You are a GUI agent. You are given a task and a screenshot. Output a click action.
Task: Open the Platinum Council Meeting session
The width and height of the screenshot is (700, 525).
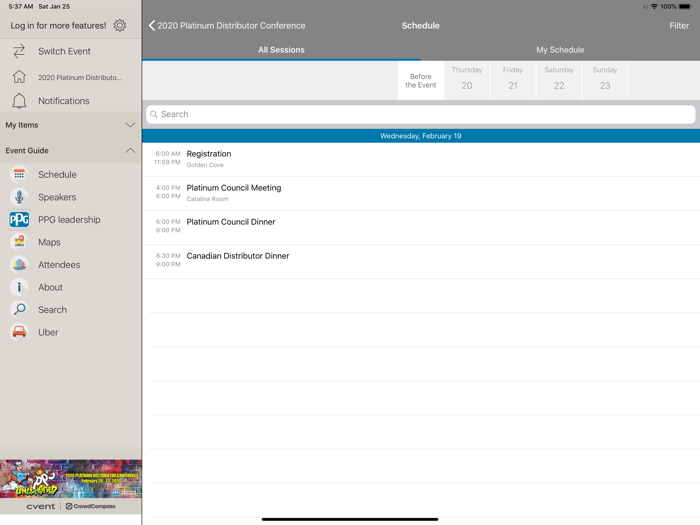click(421, 193)
